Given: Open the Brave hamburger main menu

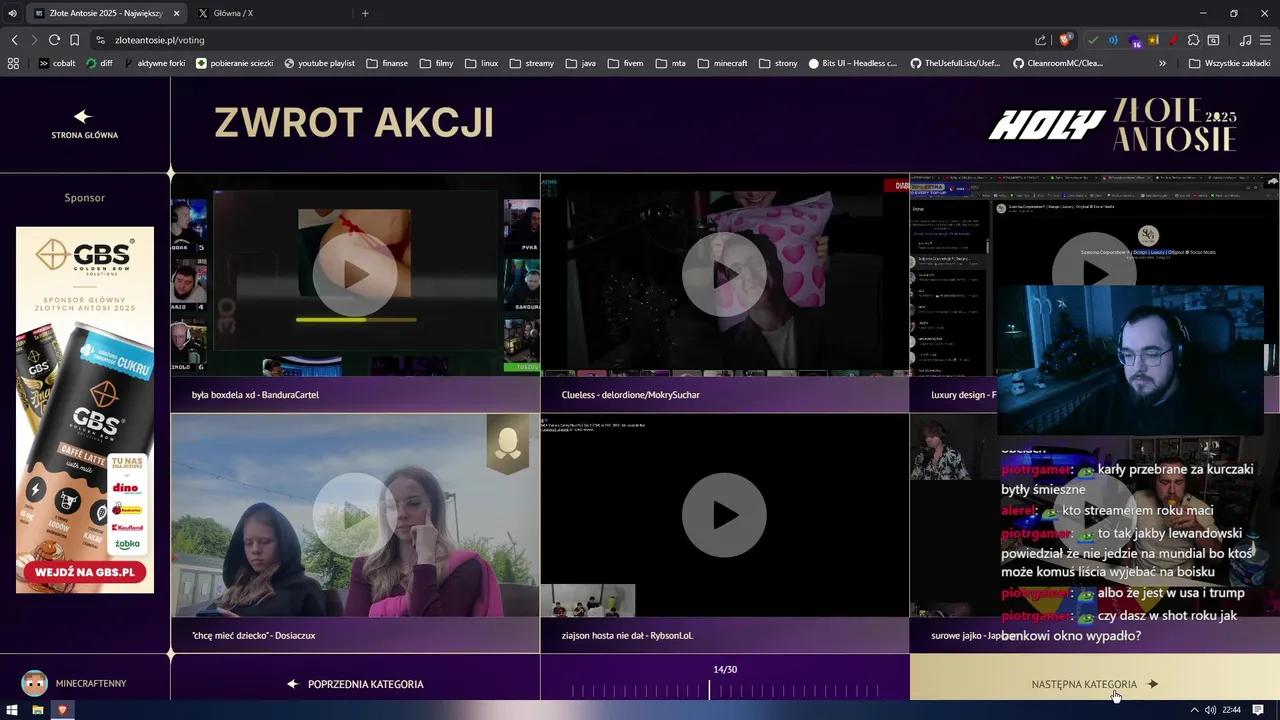Looking at the screenshot, I should coord(1265,40).
